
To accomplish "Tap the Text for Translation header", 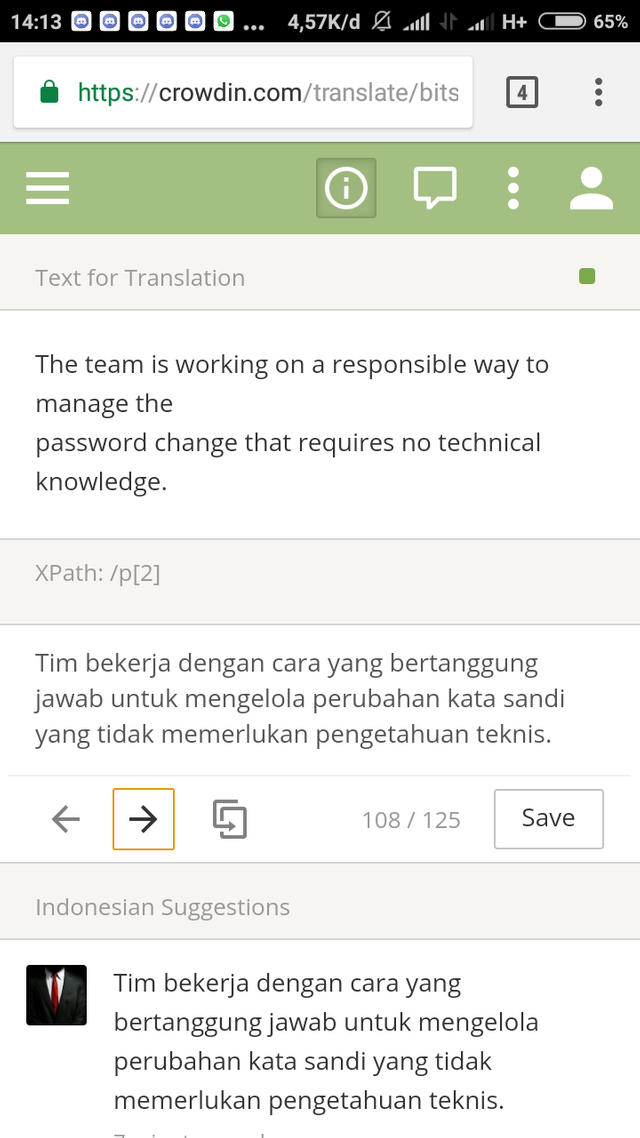I will [140, 278].
